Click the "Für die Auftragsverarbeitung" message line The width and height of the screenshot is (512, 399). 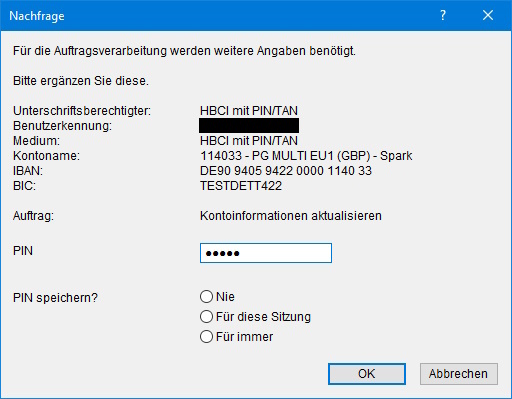pyautogui.click(x=184, y=51)
